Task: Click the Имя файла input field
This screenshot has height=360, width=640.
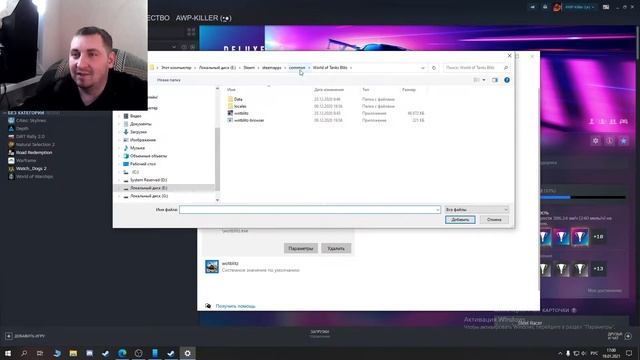Action: pos(310,209)
